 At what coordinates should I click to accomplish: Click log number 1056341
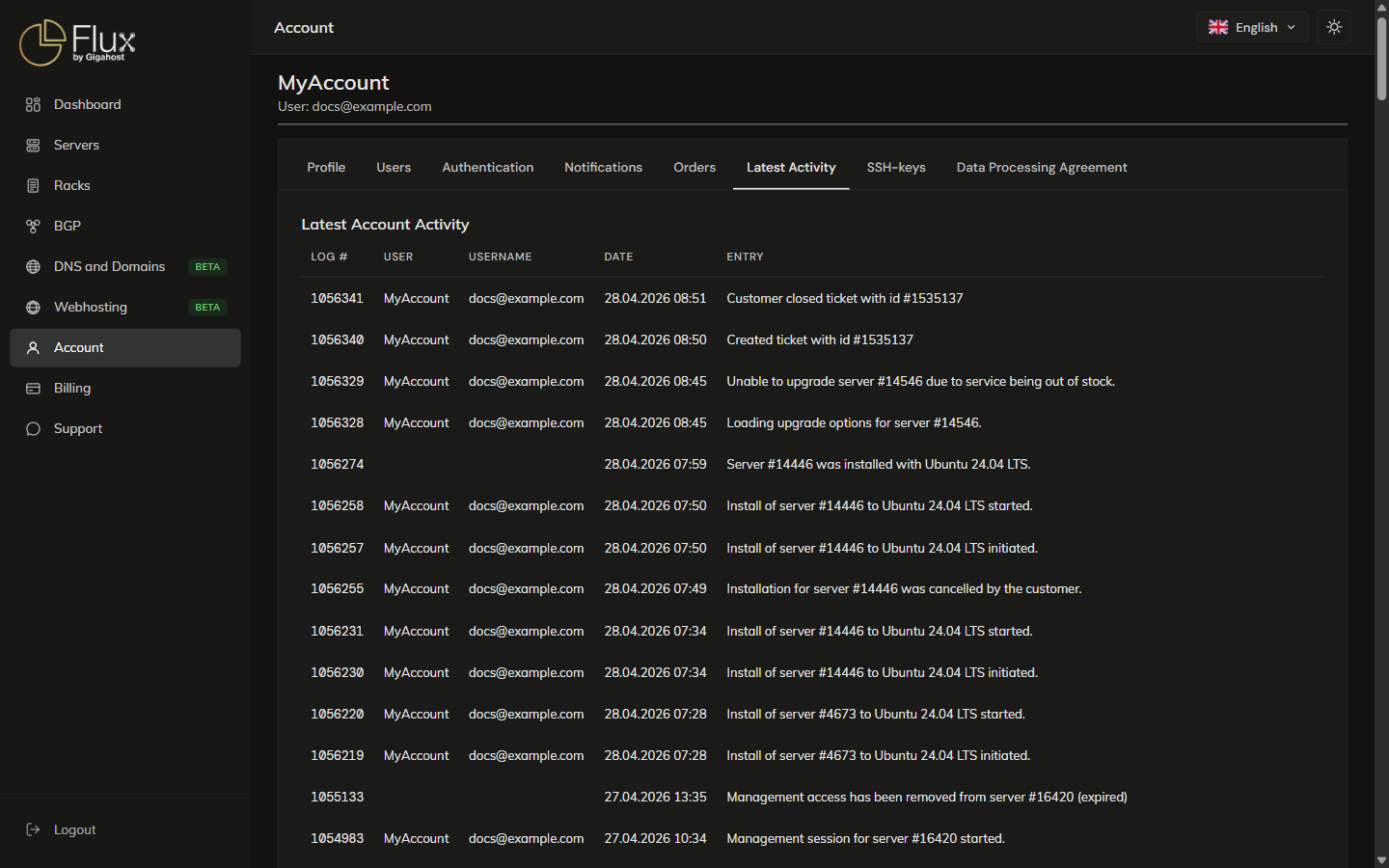point(337,298)
